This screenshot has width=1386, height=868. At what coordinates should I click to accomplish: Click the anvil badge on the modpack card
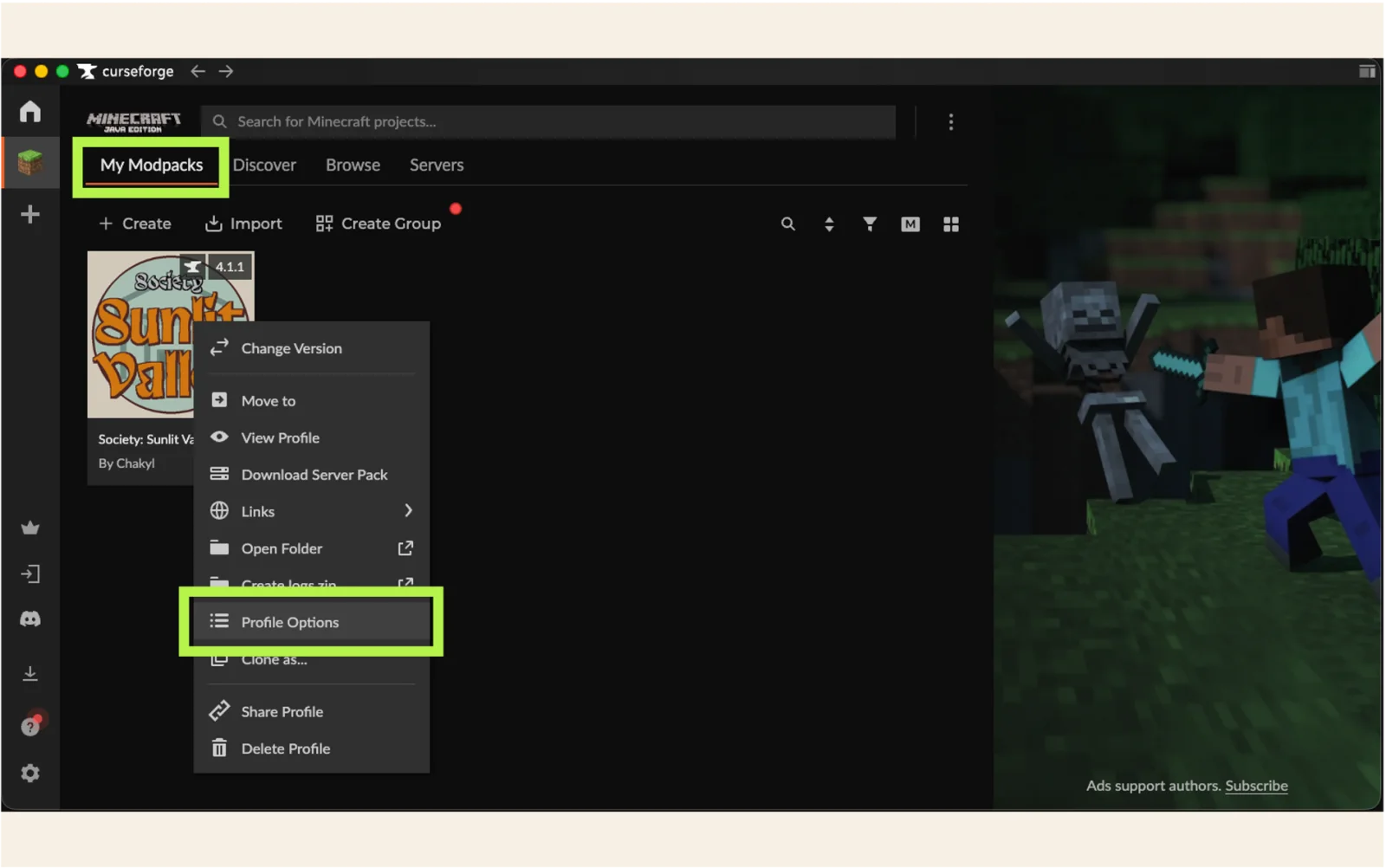[192, 267]
